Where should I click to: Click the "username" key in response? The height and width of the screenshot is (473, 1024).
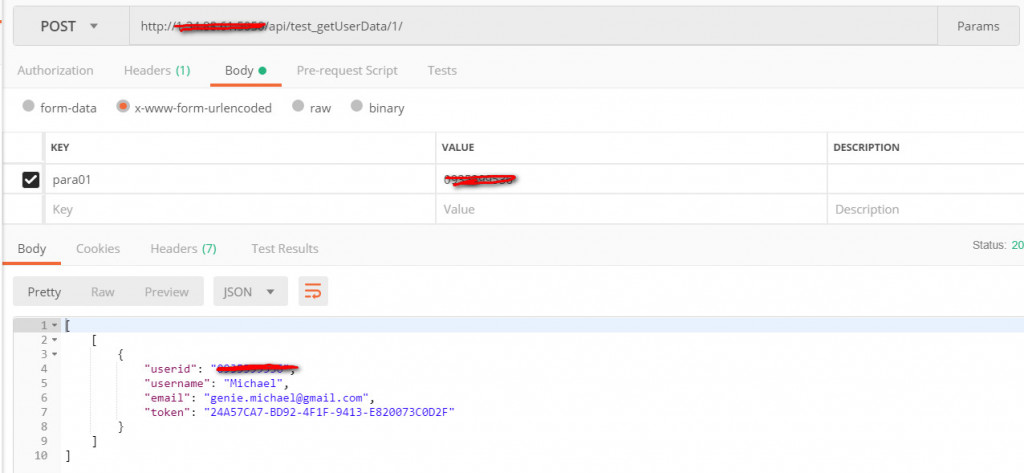(176, 383)
